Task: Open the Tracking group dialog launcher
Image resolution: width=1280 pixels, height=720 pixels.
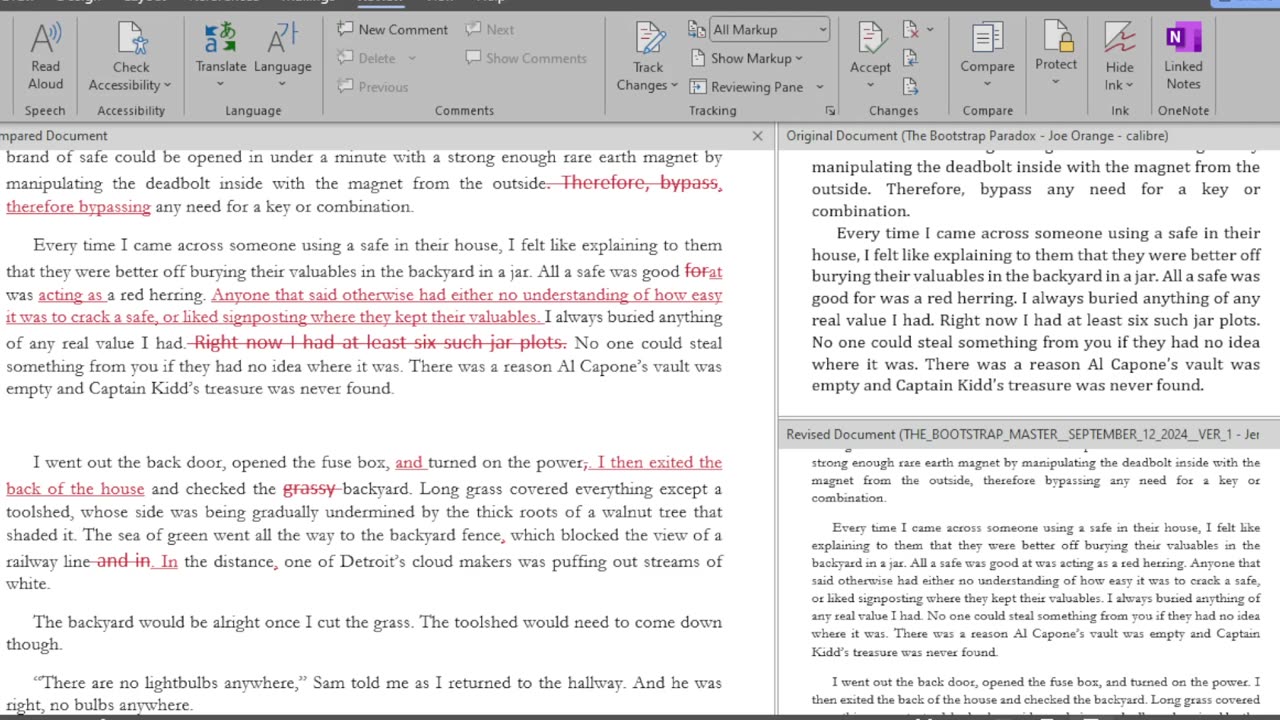Action: coord(830,111)
